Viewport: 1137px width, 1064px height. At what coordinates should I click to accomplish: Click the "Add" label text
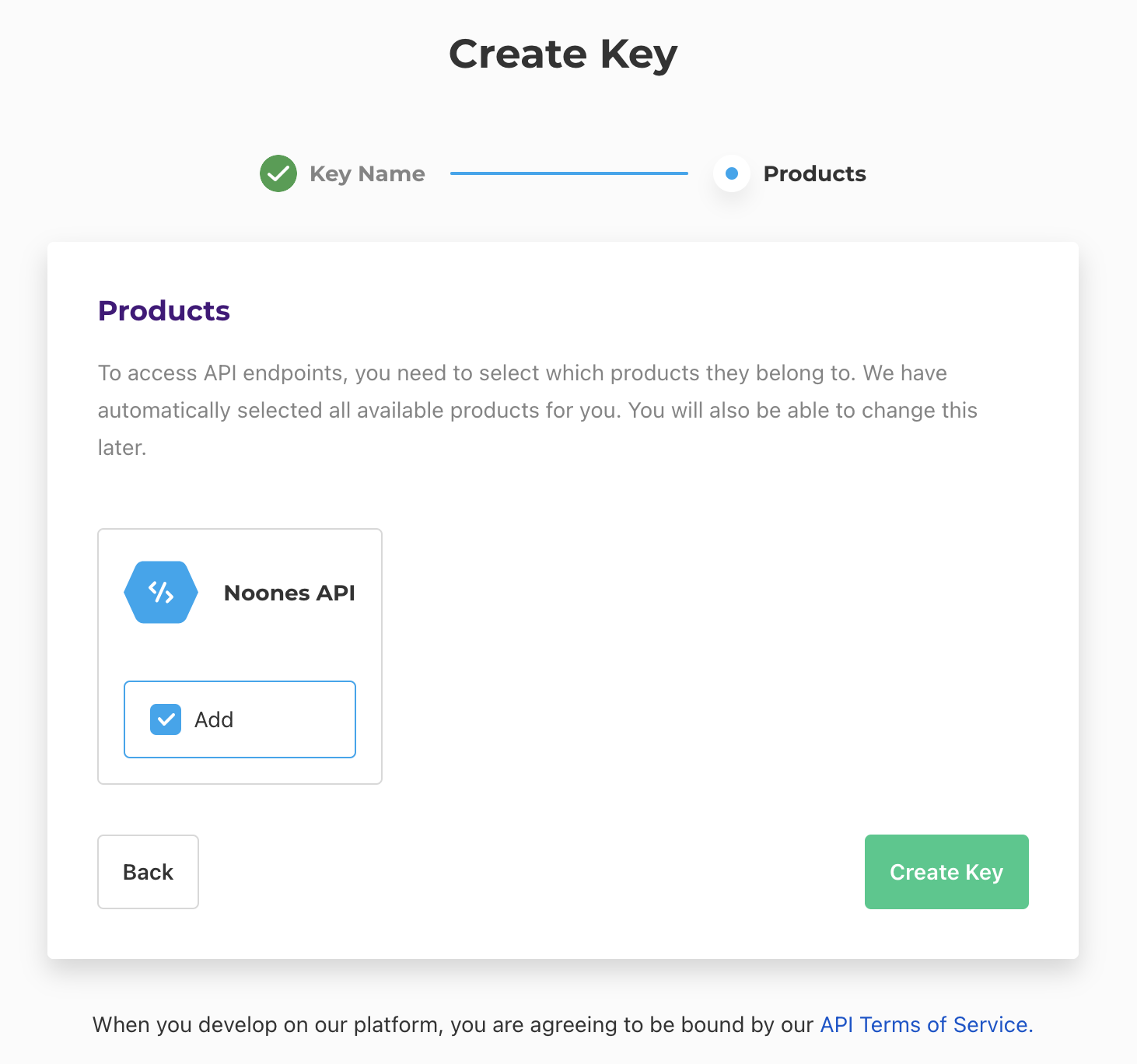[214, 720]
